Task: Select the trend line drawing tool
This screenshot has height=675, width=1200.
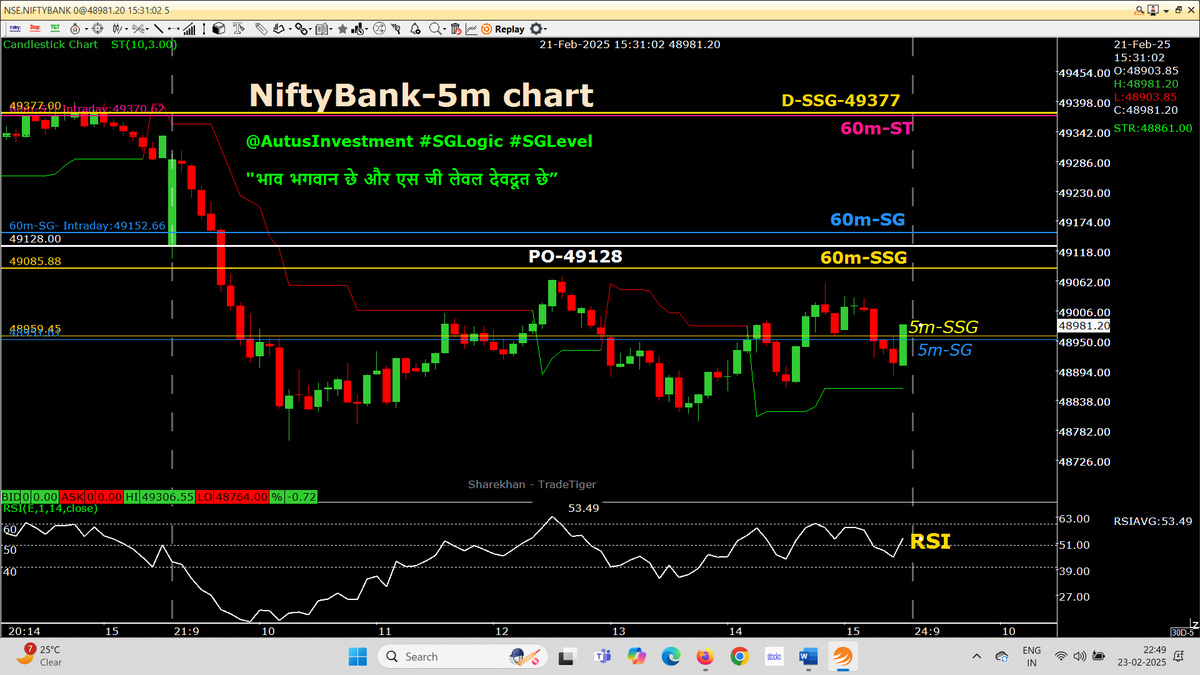Action: pyautogui.click(x=158, y=29)
